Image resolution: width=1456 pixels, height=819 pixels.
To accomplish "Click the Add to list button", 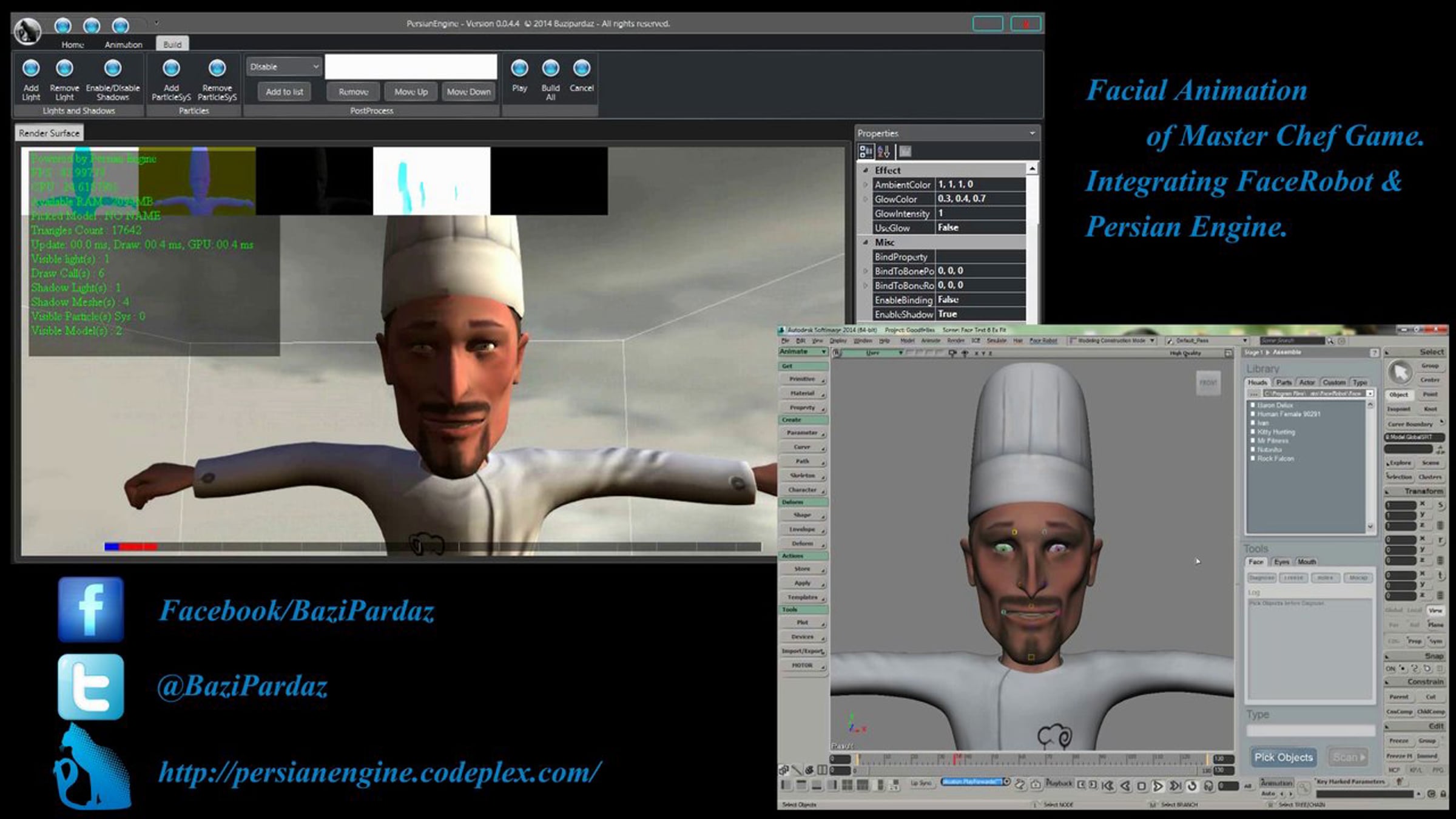I will 284,92.
